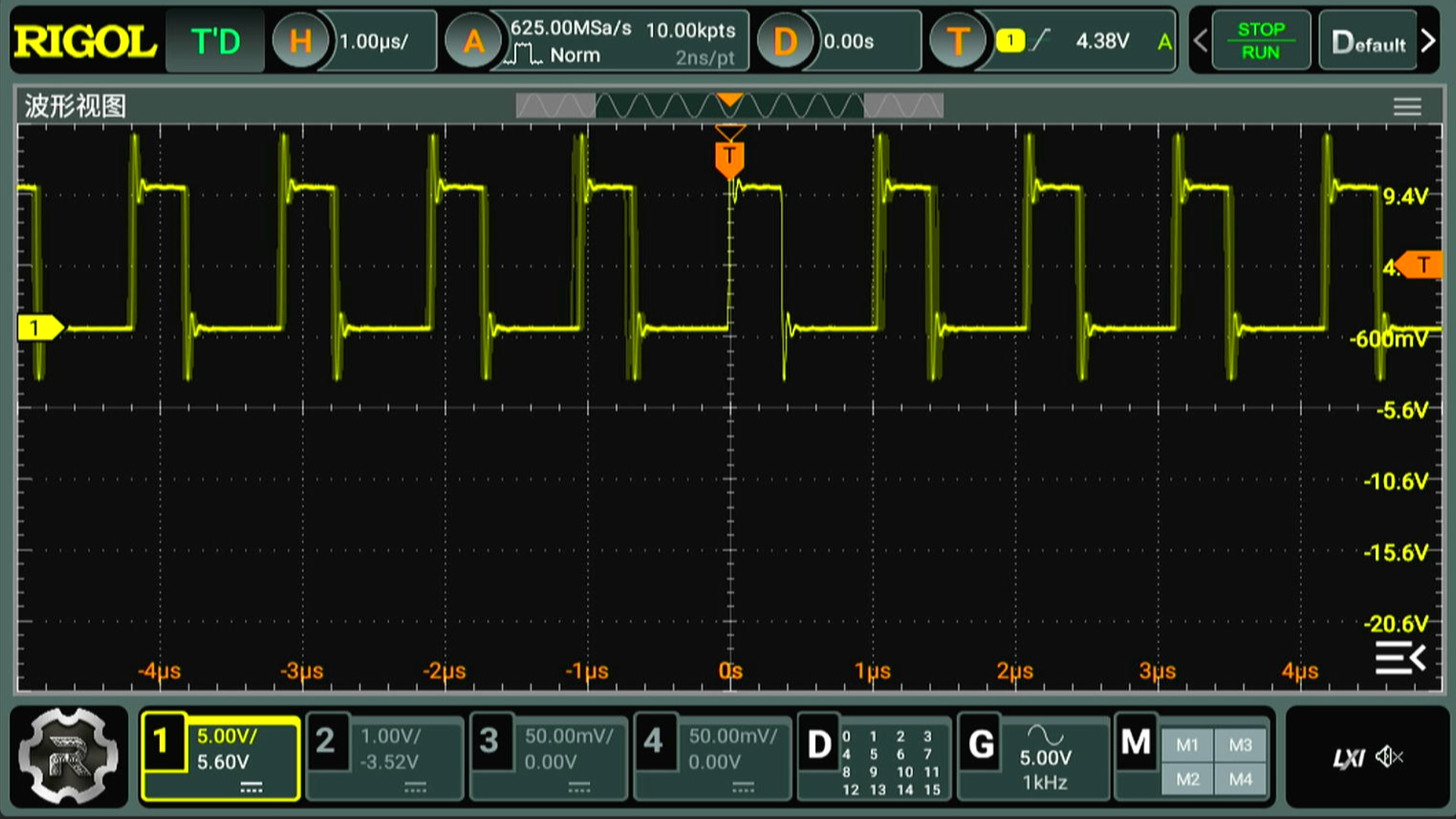The height and width of the screenshot is (819, 1456).
Task: Open the T trigger settings icon
Action: pos(957,41)
